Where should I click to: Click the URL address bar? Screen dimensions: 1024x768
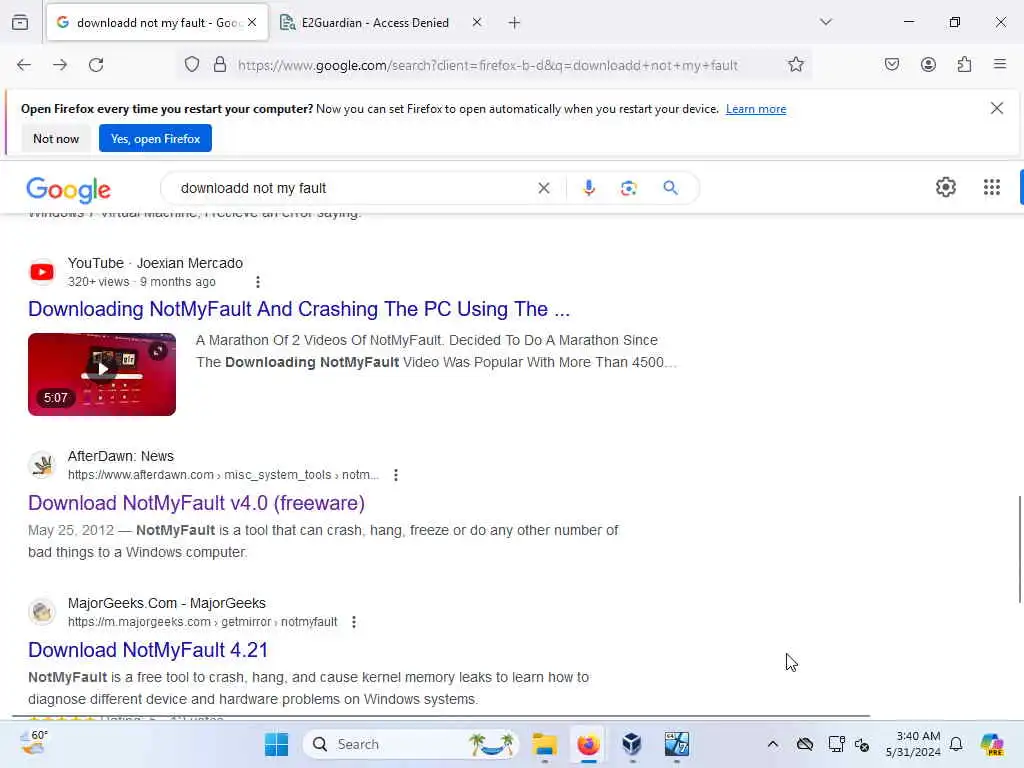pos(490,65)
